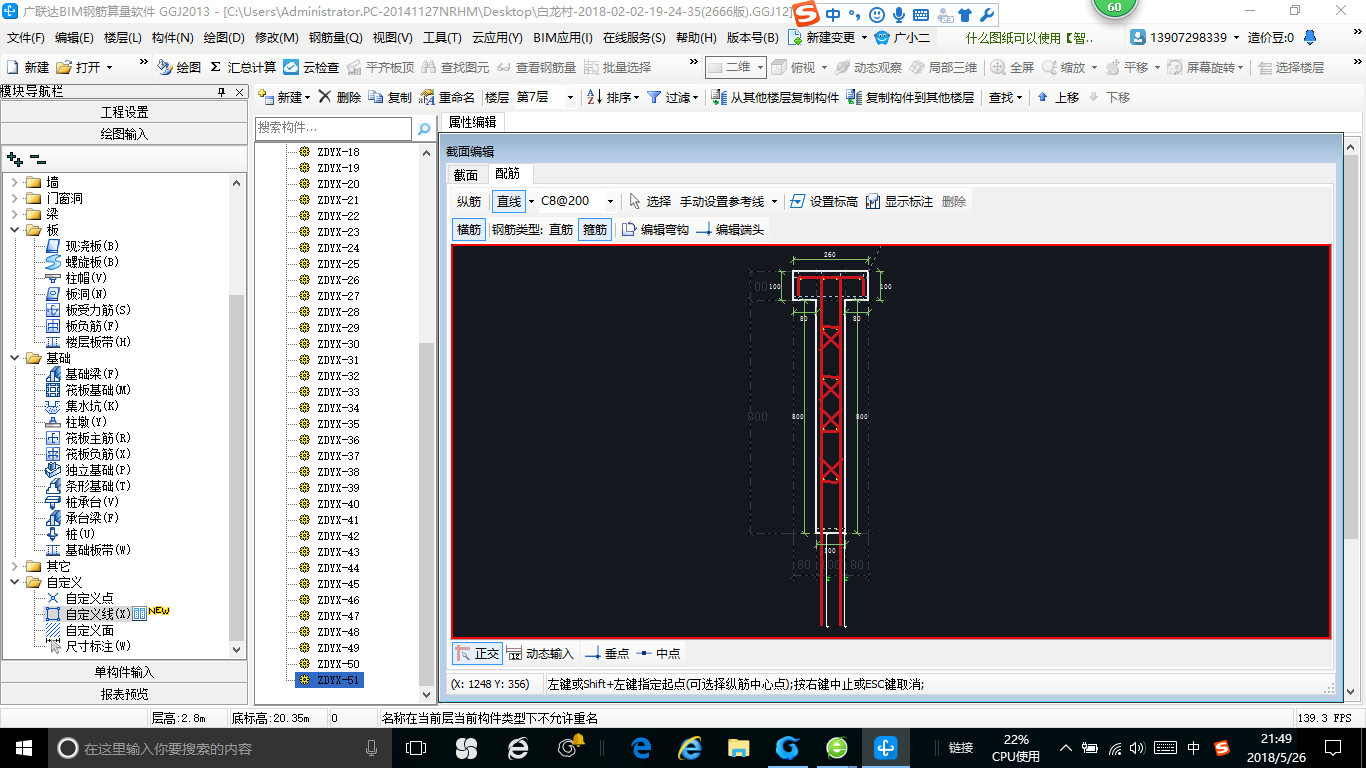Image resolution: width=1366 pixels, height=768 pixels.
Task: Click the 删除 delete component icon
Action: (x=340, y=97)
